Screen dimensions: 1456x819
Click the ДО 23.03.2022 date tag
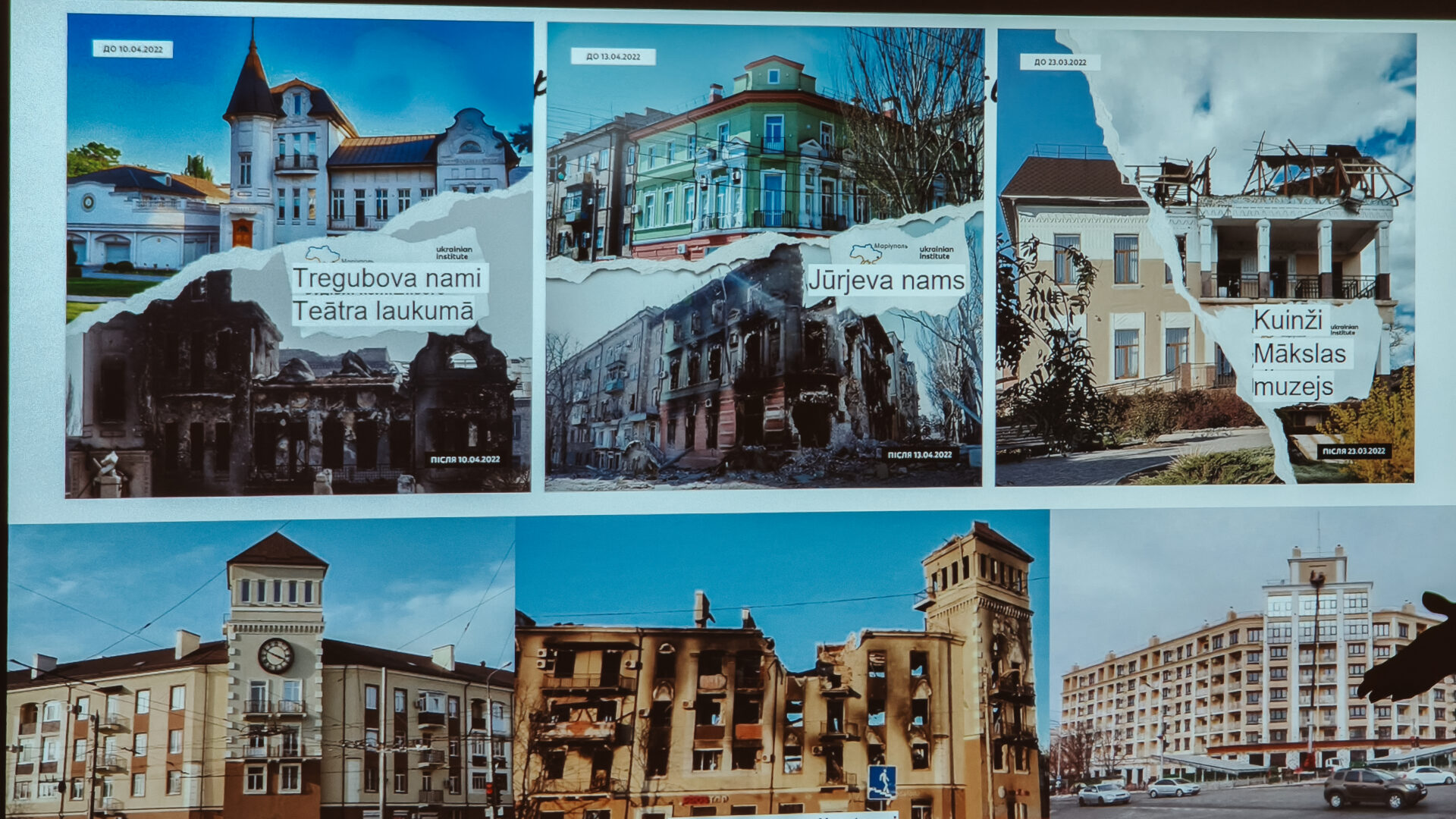(x=1059, y=62)
